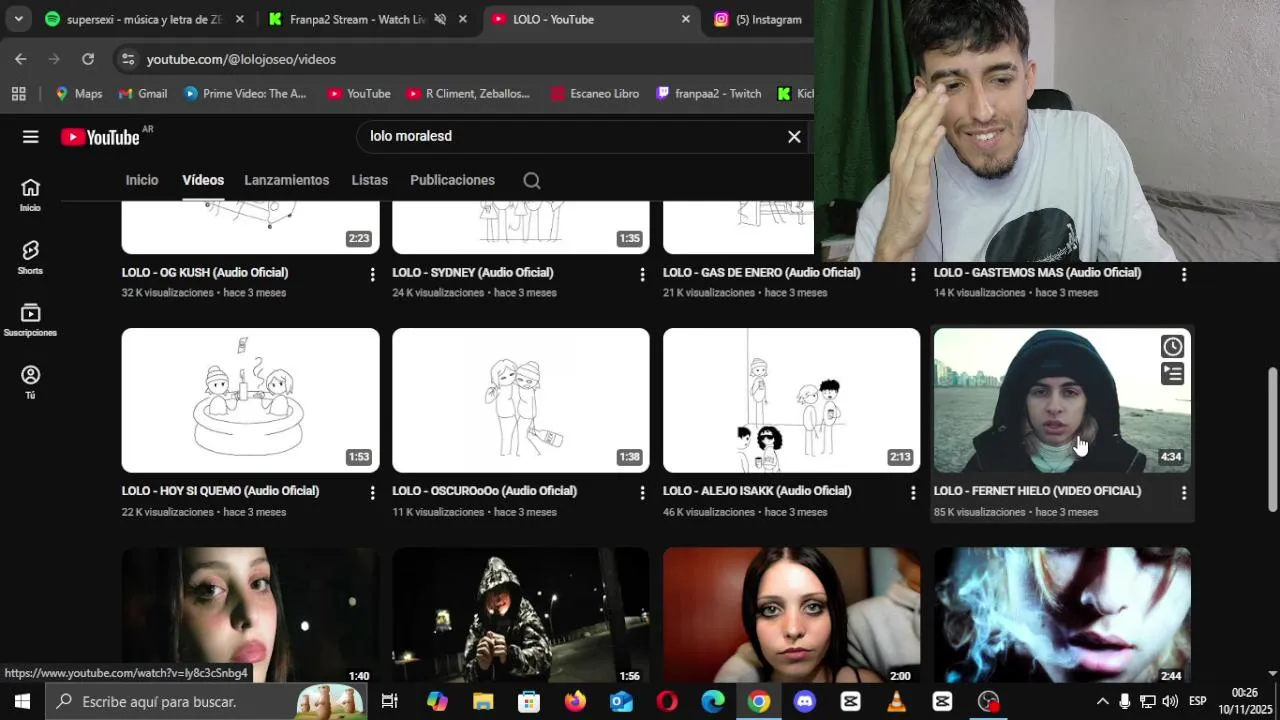Open site information icon in address bar
1280x720 pixels.
[x=127, y=59]
